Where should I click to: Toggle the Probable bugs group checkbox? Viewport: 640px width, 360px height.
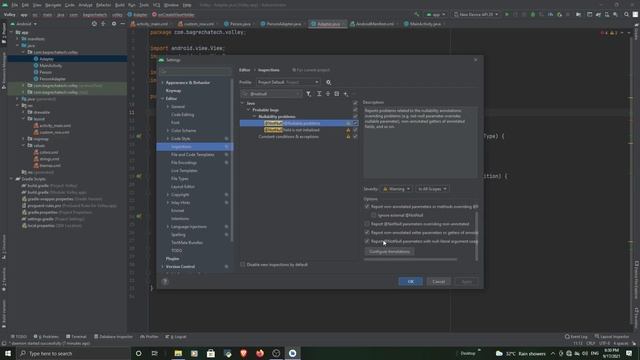[355, 110]
